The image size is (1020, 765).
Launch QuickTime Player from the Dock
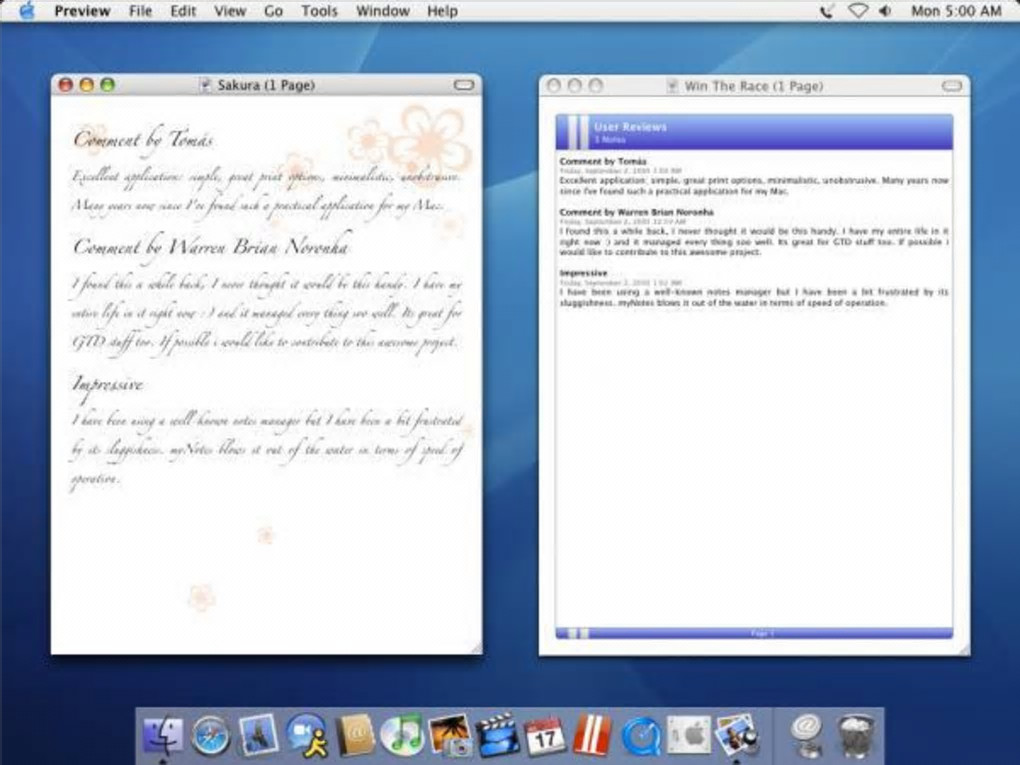pos(641,736)
